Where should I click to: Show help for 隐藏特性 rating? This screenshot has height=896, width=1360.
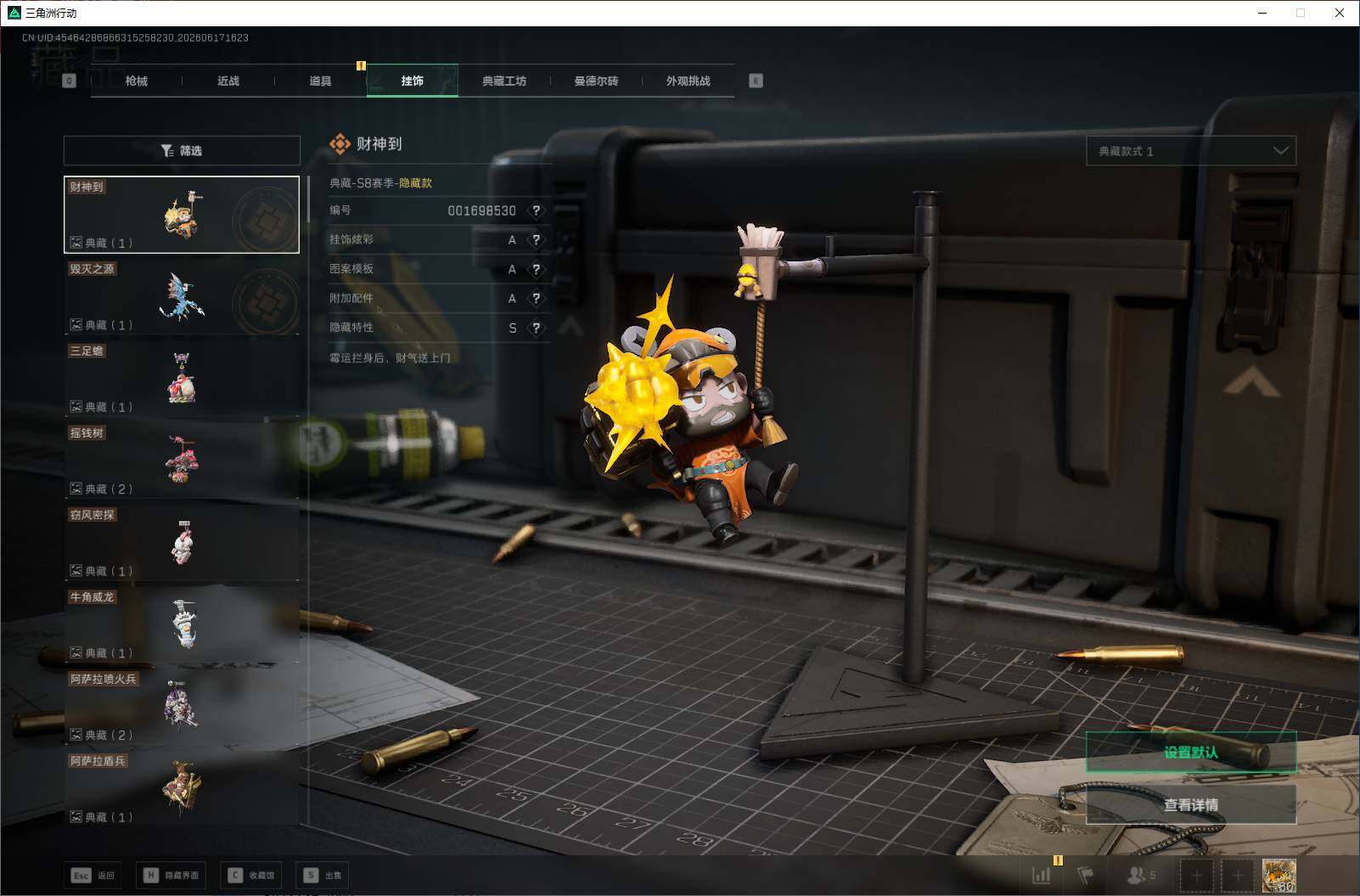coord(536,328)
